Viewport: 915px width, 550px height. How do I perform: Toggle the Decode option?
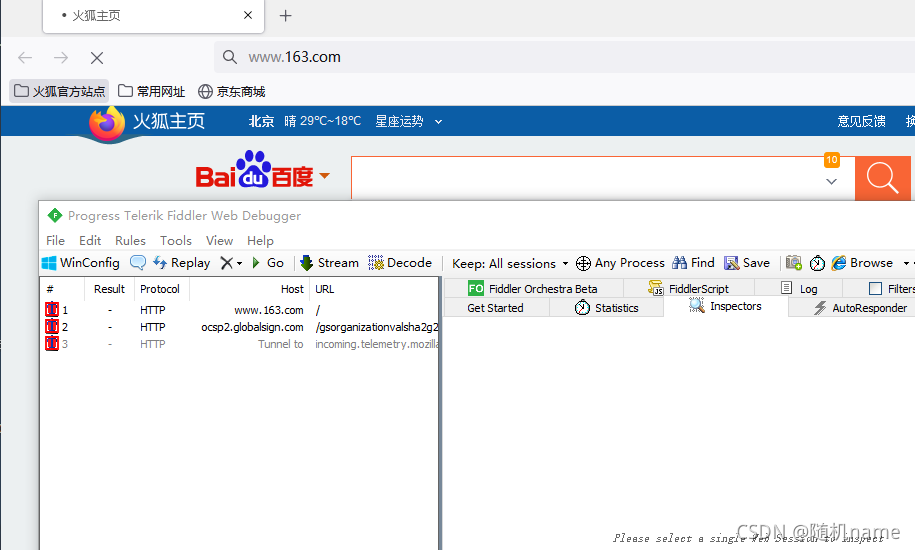point(400,263)
